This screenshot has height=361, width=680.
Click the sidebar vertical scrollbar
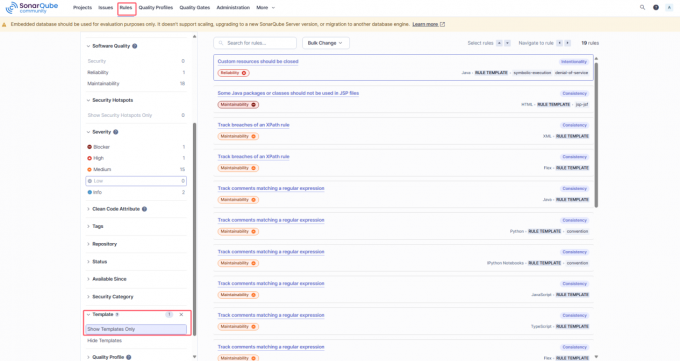pyautogui.click(x=194, y=229)
